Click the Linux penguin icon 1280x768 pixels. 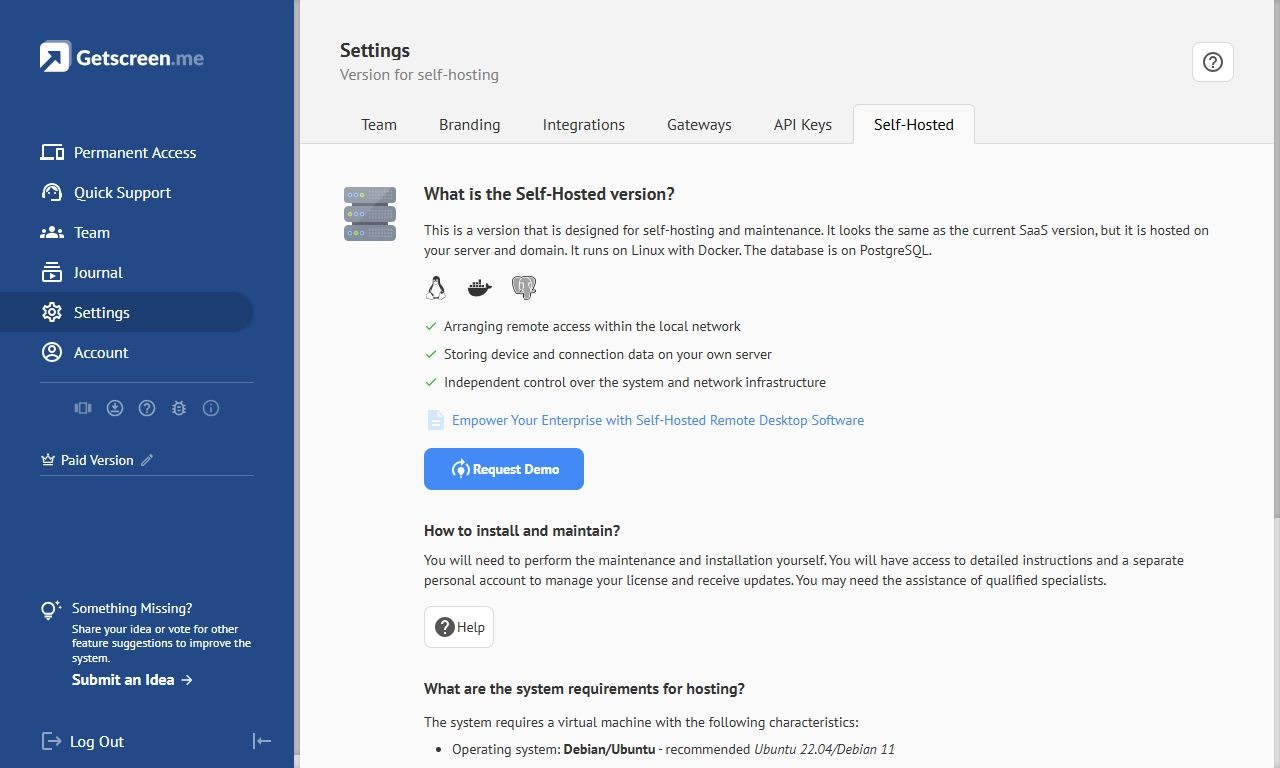(x=435, y=288)
